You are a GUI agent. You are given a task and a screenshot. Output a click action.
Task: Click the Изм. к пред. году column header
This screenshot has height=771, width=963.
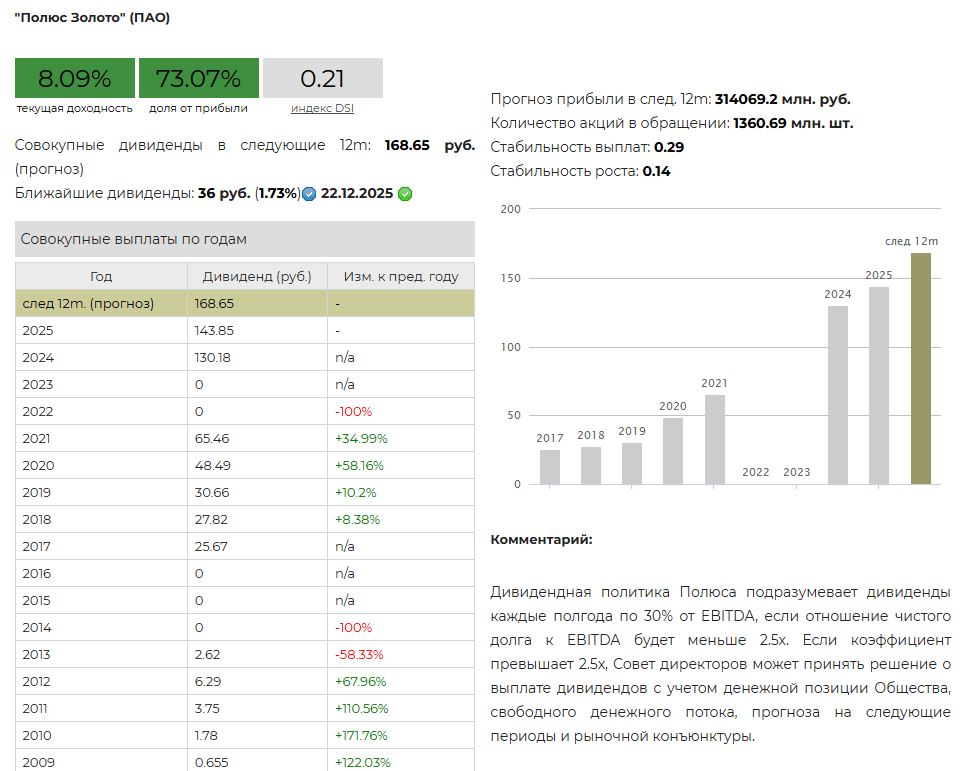click(x=400, y=275)
